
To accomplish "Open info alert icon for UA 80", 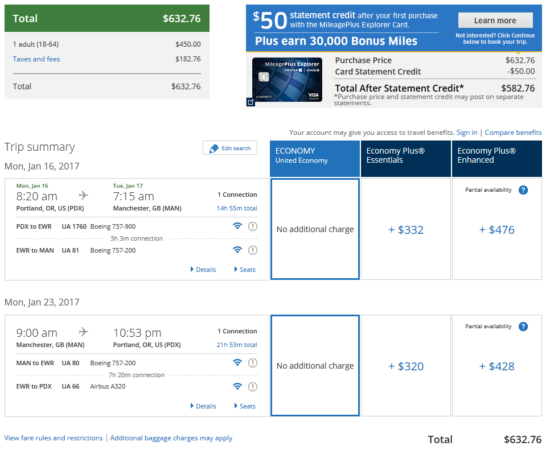I will [x=253, y=363].
